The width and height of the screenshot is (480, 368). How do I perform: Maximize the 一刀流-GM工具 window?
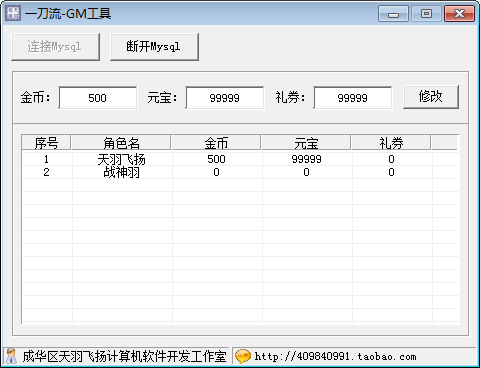[x=426, y=14]
